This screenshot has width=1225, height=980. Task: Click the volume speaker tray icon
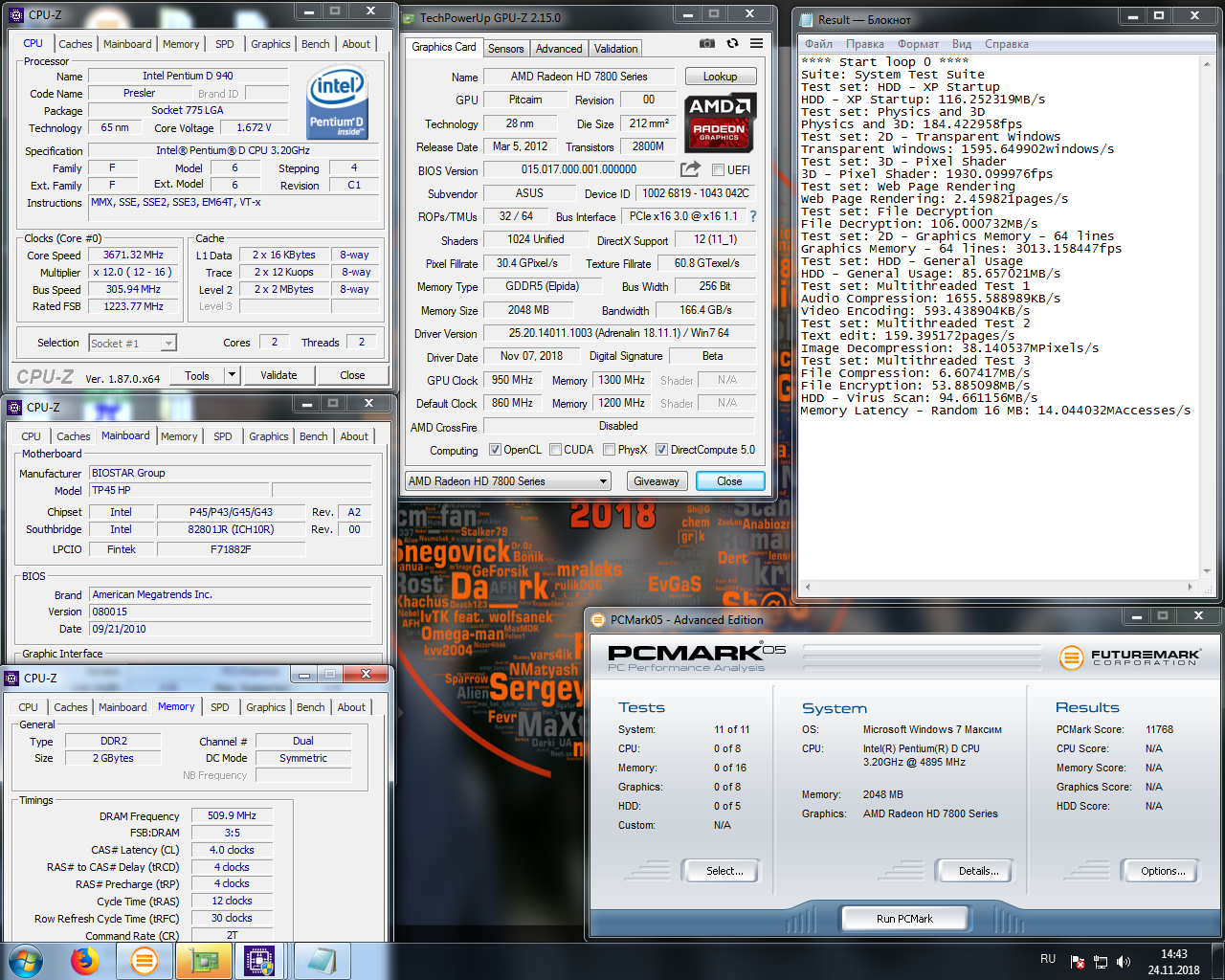pyautogui.click(x=1124, y=962)
